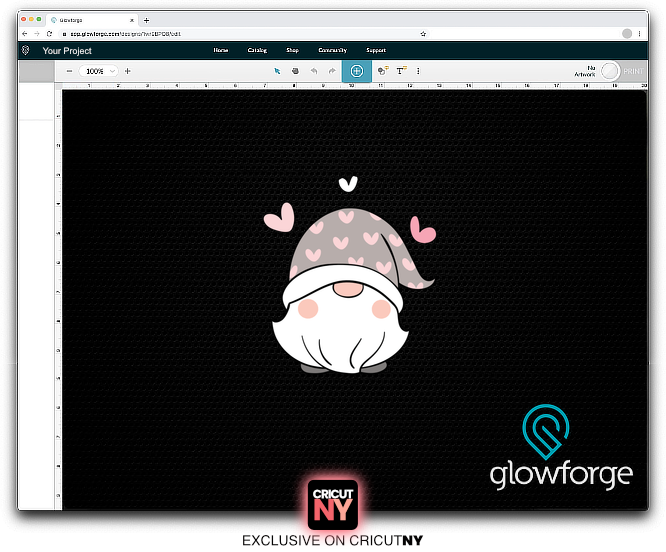Open the 100% zoom level dropdown
The image size is (666, 552).
click(x=99, y=71)
